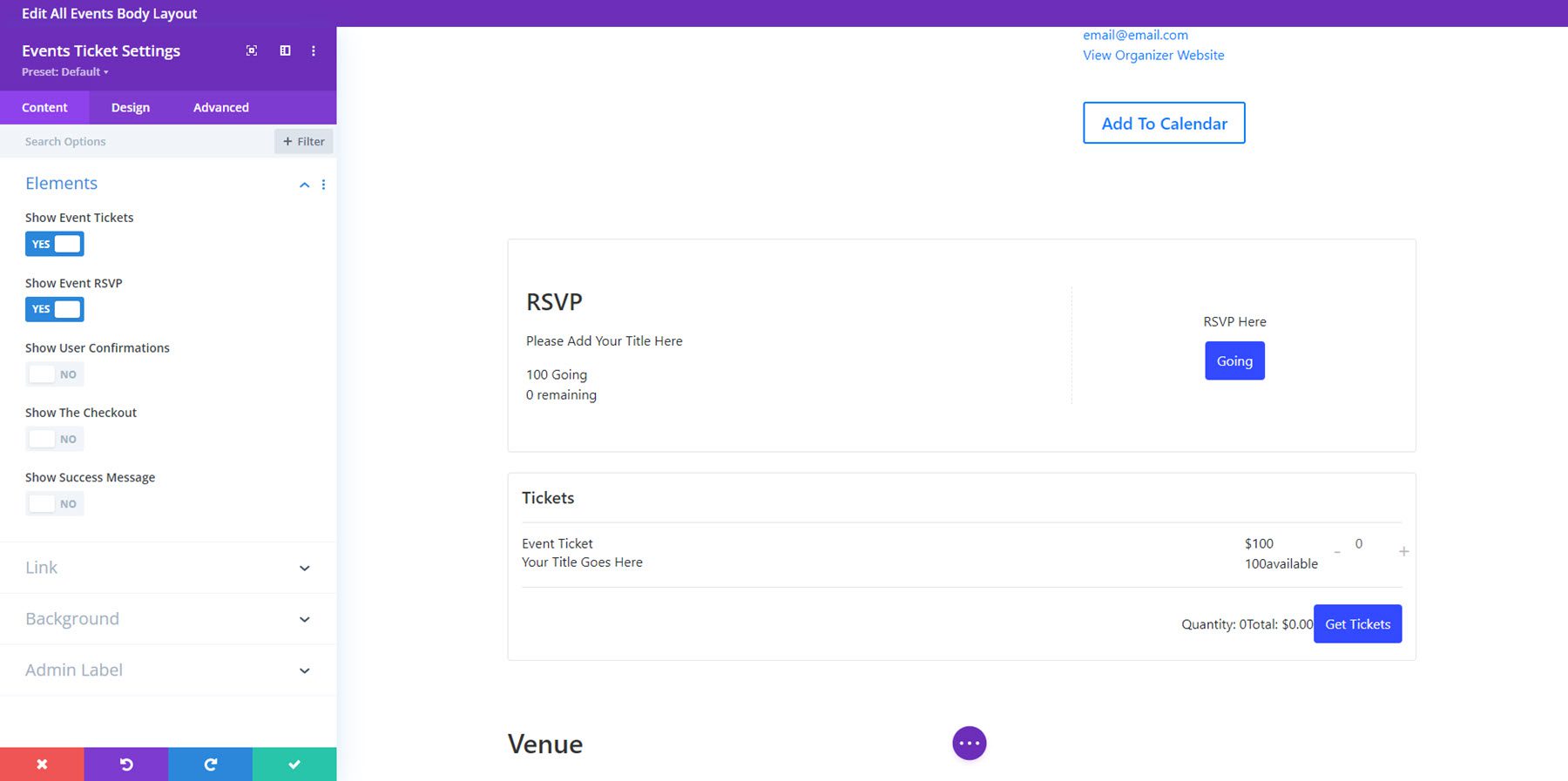The height and width of the screenshot is (781, 1568).
Task: Click the redo arrow button
Action: click(x=210, y=764)
